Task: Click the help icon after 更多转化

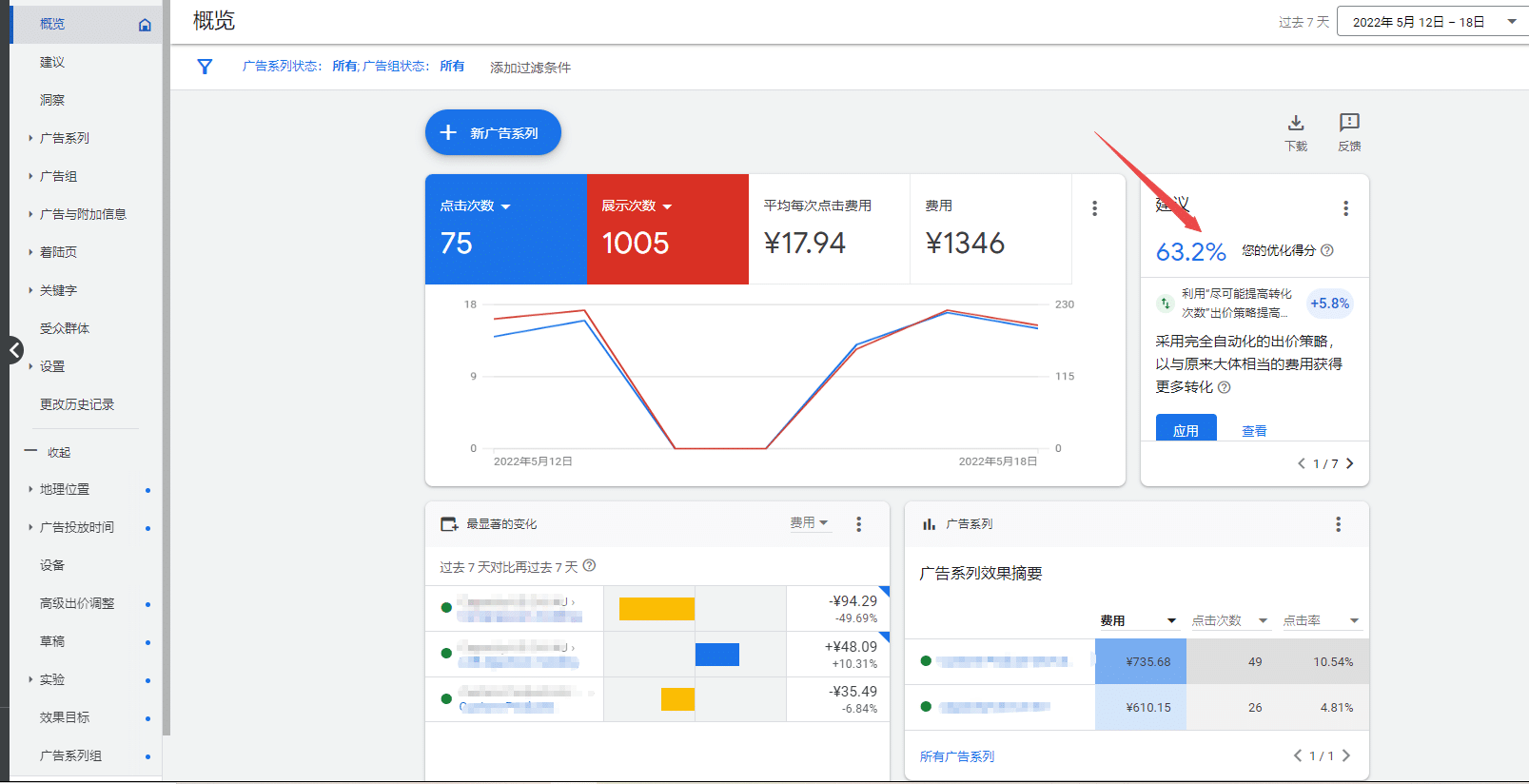Action: pos(1225,387)
